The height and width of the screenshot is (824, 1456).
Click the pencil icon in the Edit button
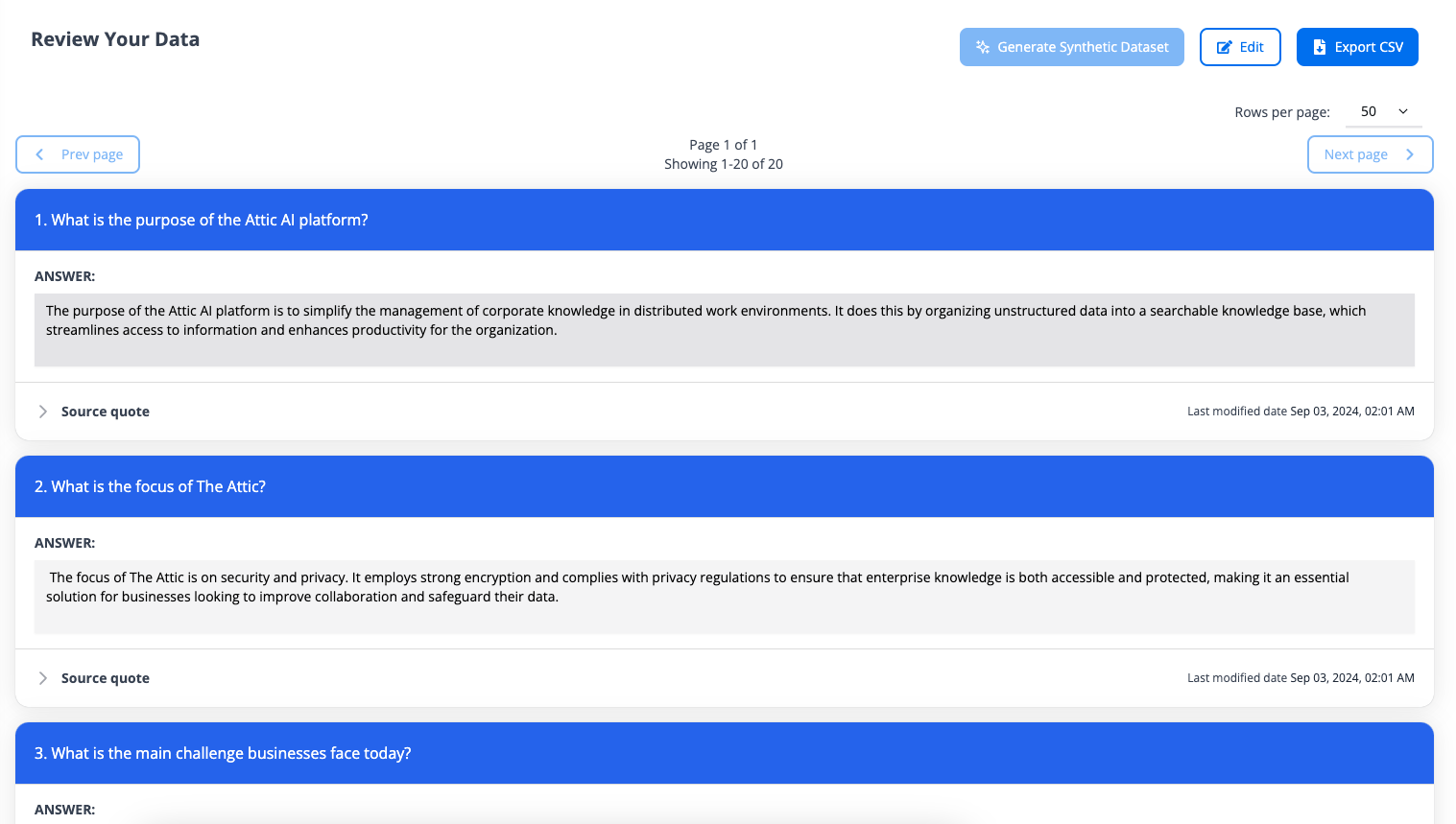[x=1224, y=47]
